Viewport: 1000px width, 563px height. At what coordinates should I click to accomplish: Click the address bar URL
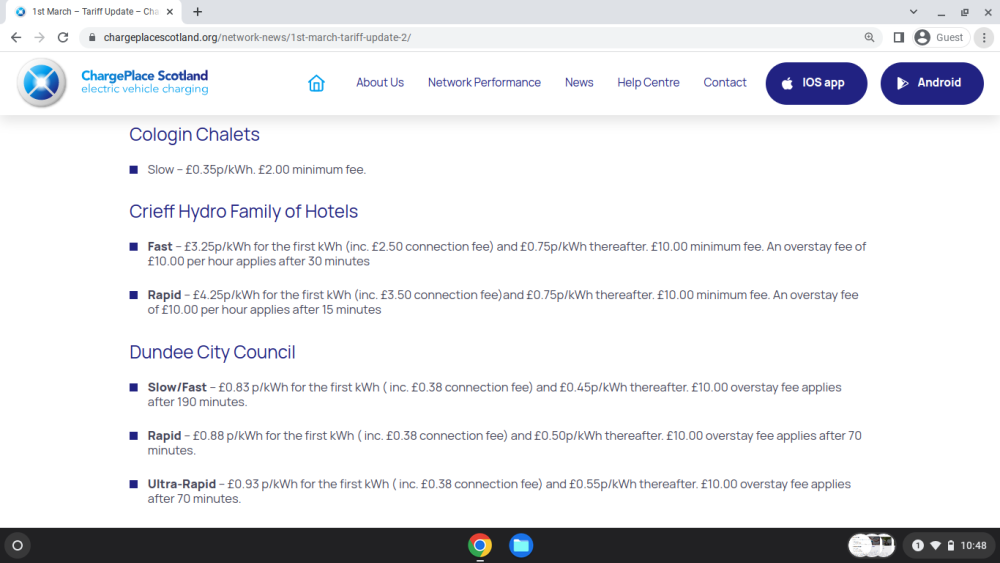pyautogui.click(x=257, y=38)
